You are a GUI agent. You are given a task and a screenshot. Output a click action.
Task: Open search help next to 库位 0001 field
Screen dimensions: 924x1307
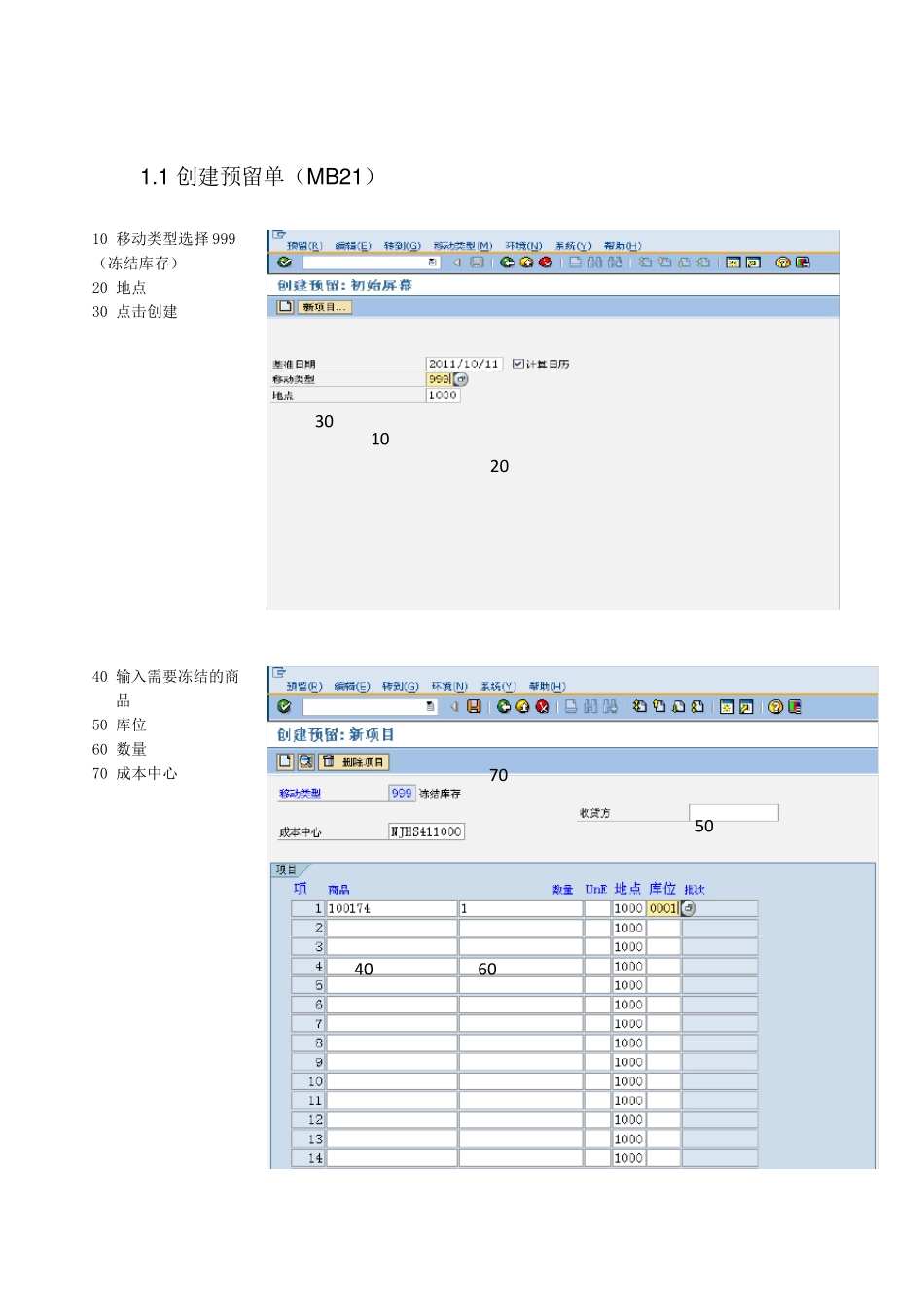point(689,908)
